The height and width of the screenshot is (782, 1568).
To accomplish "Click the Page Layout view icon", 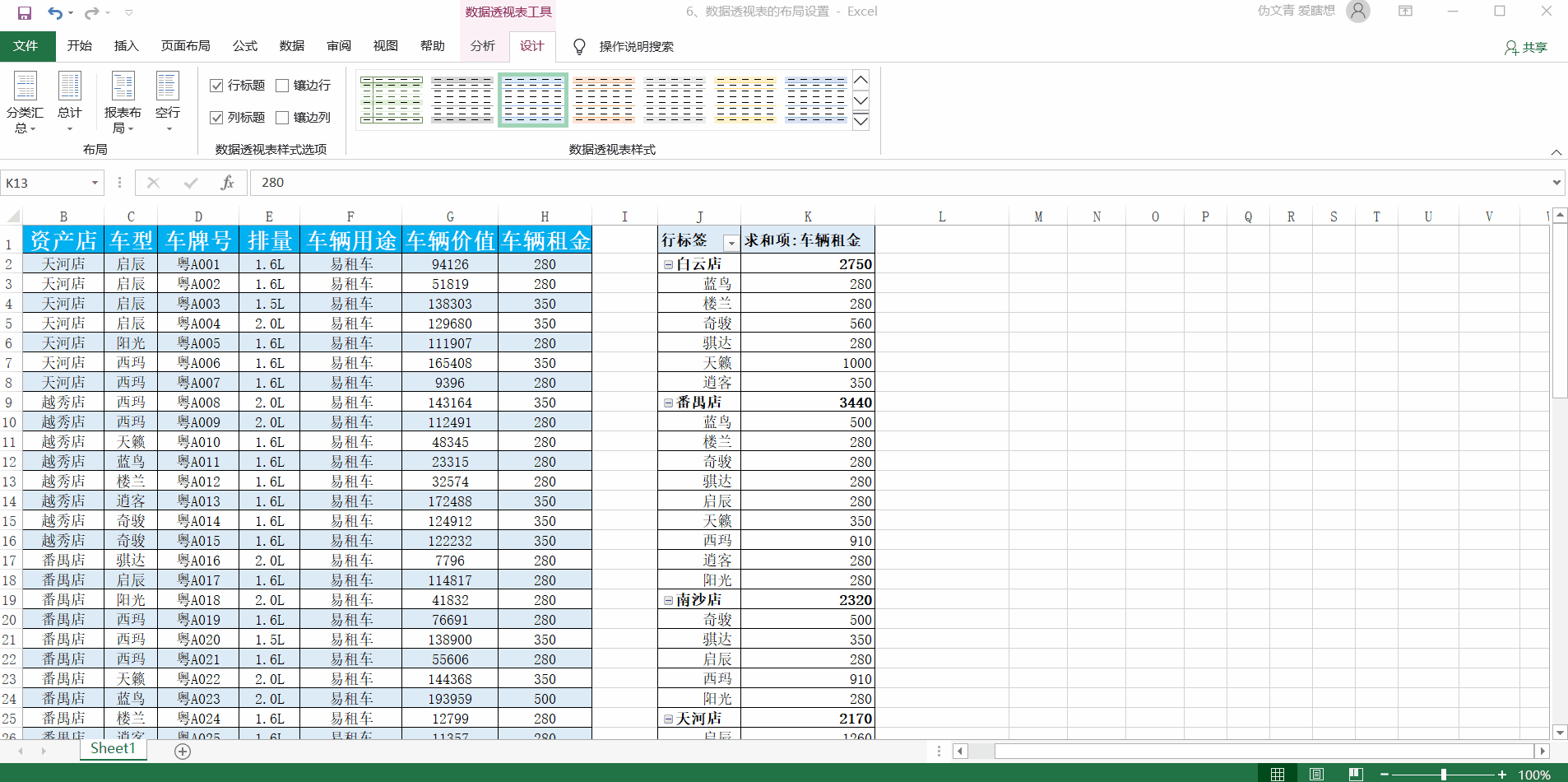I will [x=1316, y=774].
